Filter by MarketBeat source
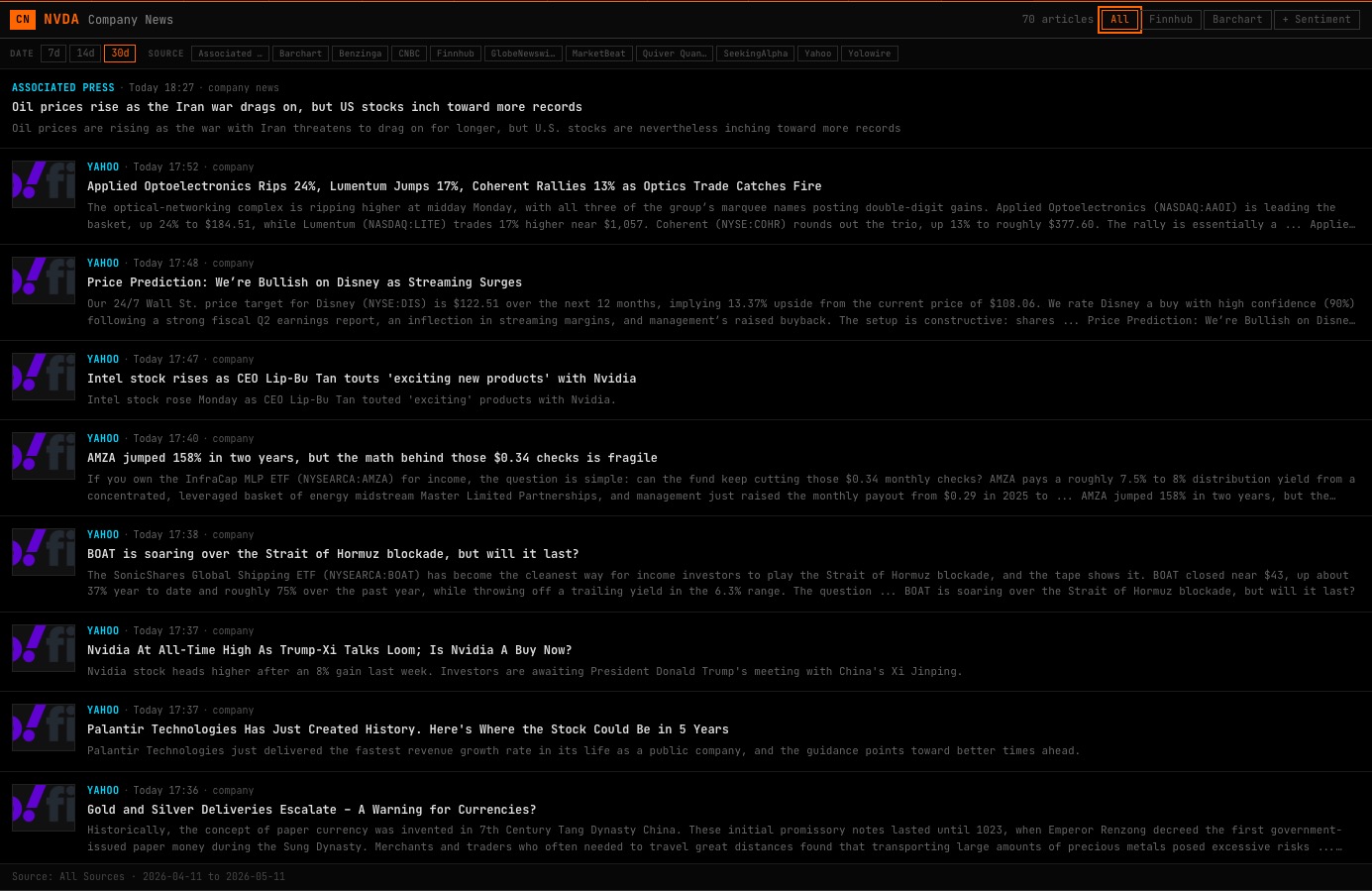Image resolution: width=1372 pixels, height=891 pixels. tap(599, 54)
